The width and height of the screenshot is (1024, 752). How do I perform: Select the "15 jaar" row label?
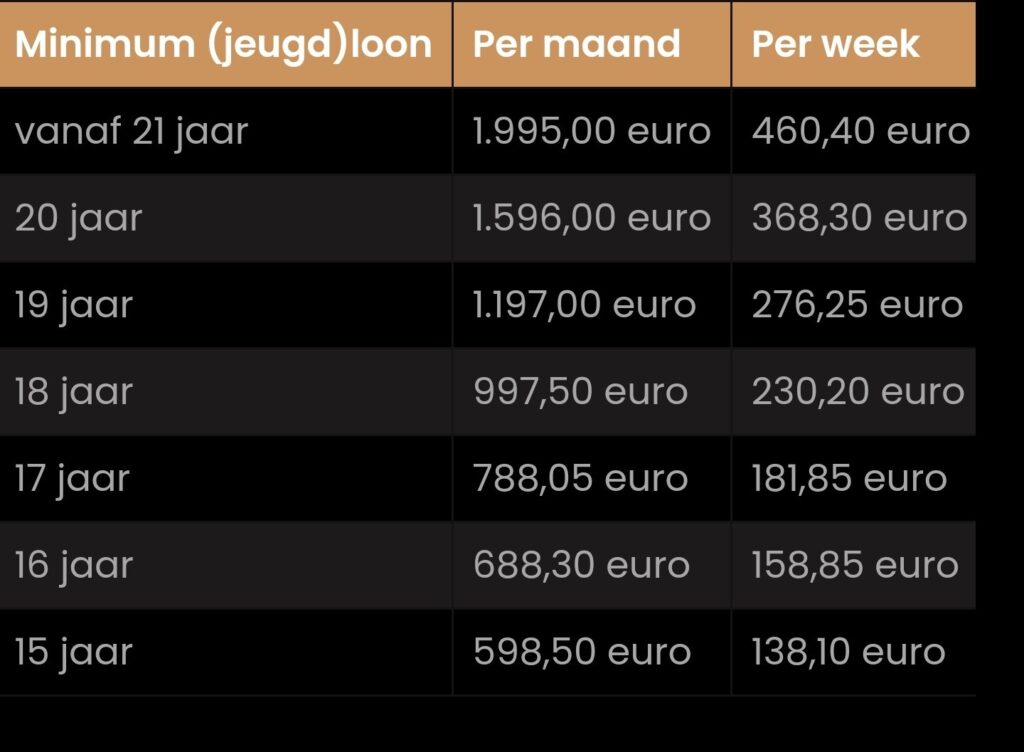pos(73,652)
